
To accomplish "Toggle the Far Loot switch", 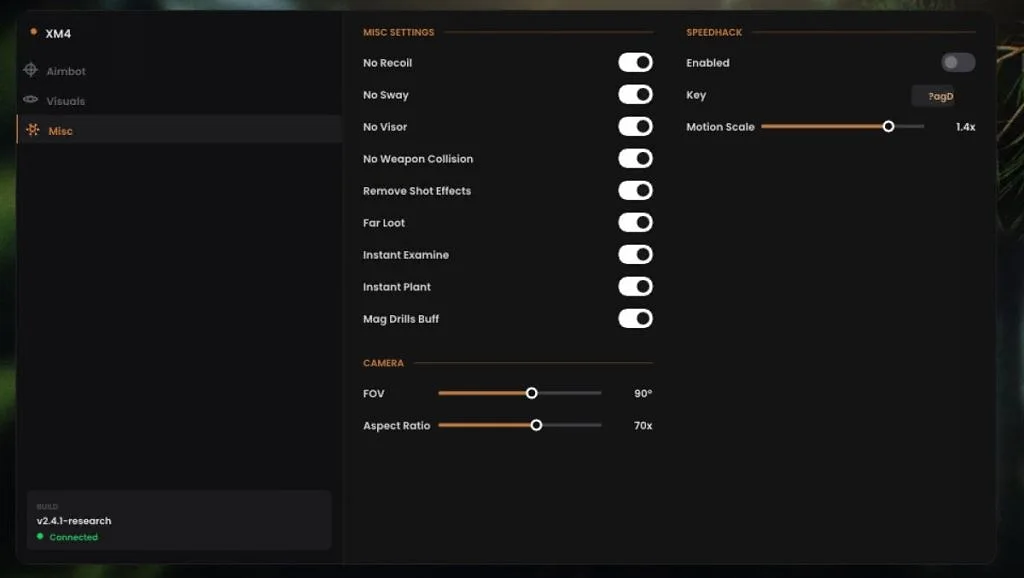I will coord(635,223).
